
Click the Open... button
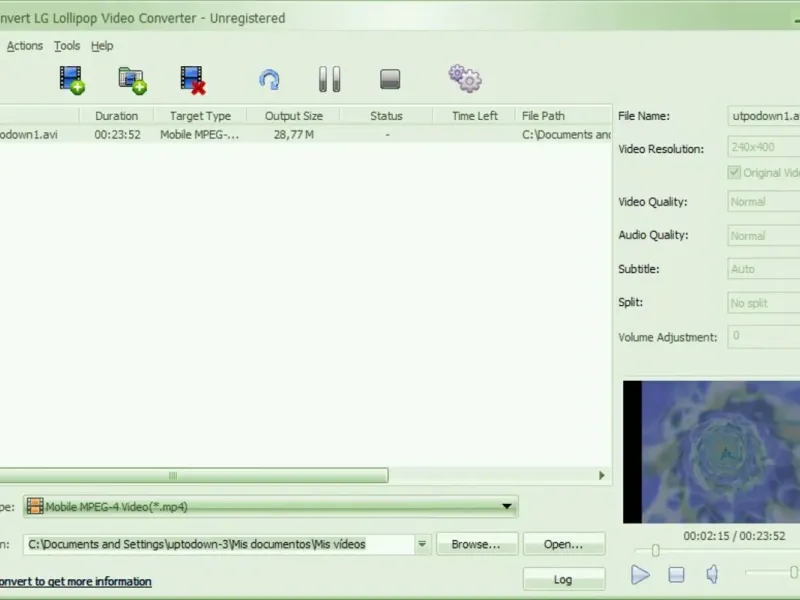(x=564, y=544)
